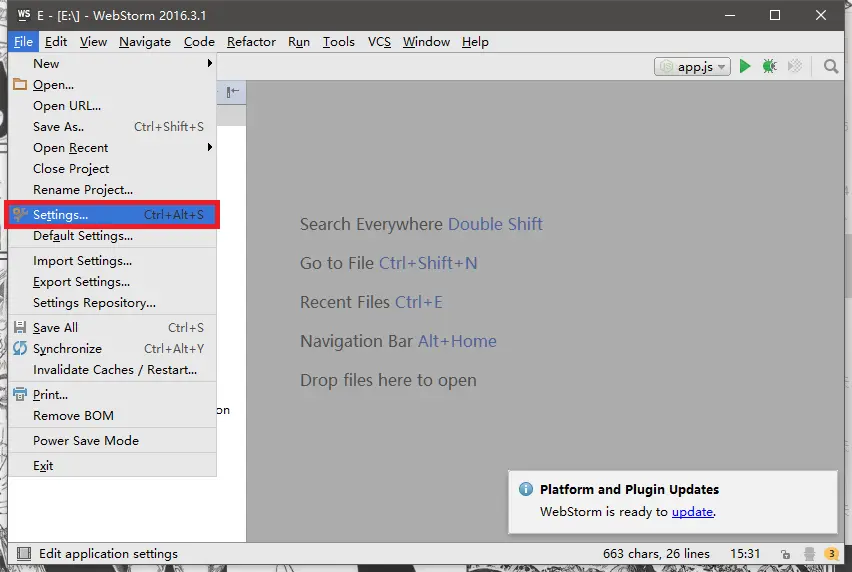Click the Synchronize refresh icon
852x572 pixels.
(x=20, y=348)
